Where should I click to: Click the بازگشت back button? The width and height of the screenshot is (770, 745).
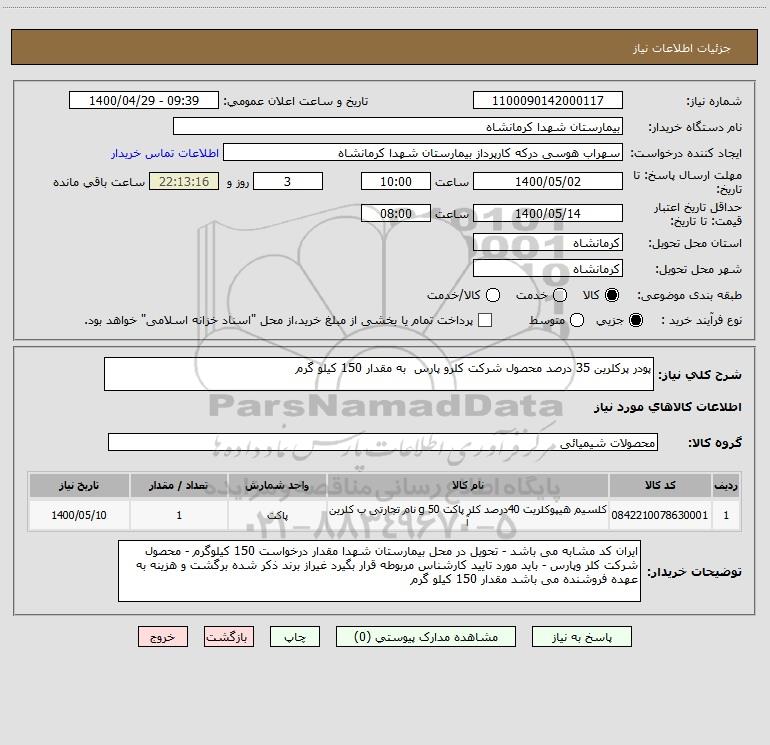click(x=229, y=637)
